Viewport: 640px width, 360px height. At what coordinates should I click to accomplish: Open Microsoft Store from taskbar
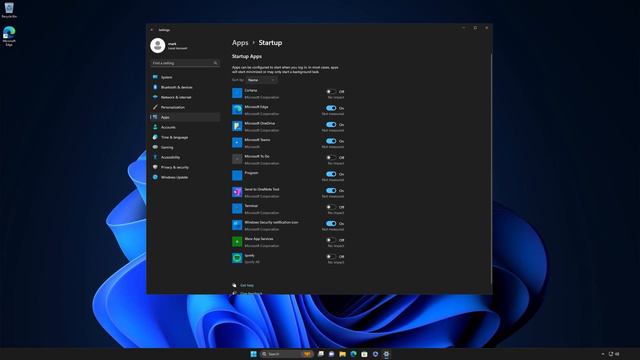coord(364,354)
